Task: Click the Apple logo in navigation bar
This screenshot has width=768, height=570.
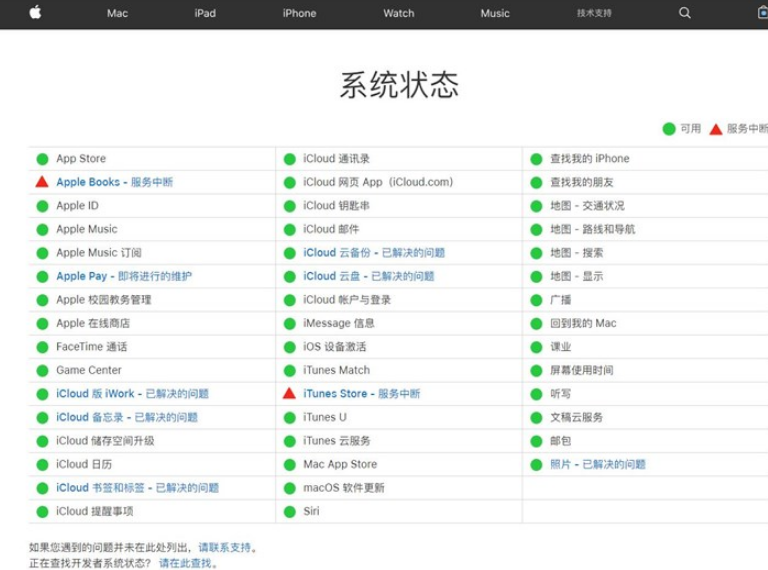Action: pos(35,12)
